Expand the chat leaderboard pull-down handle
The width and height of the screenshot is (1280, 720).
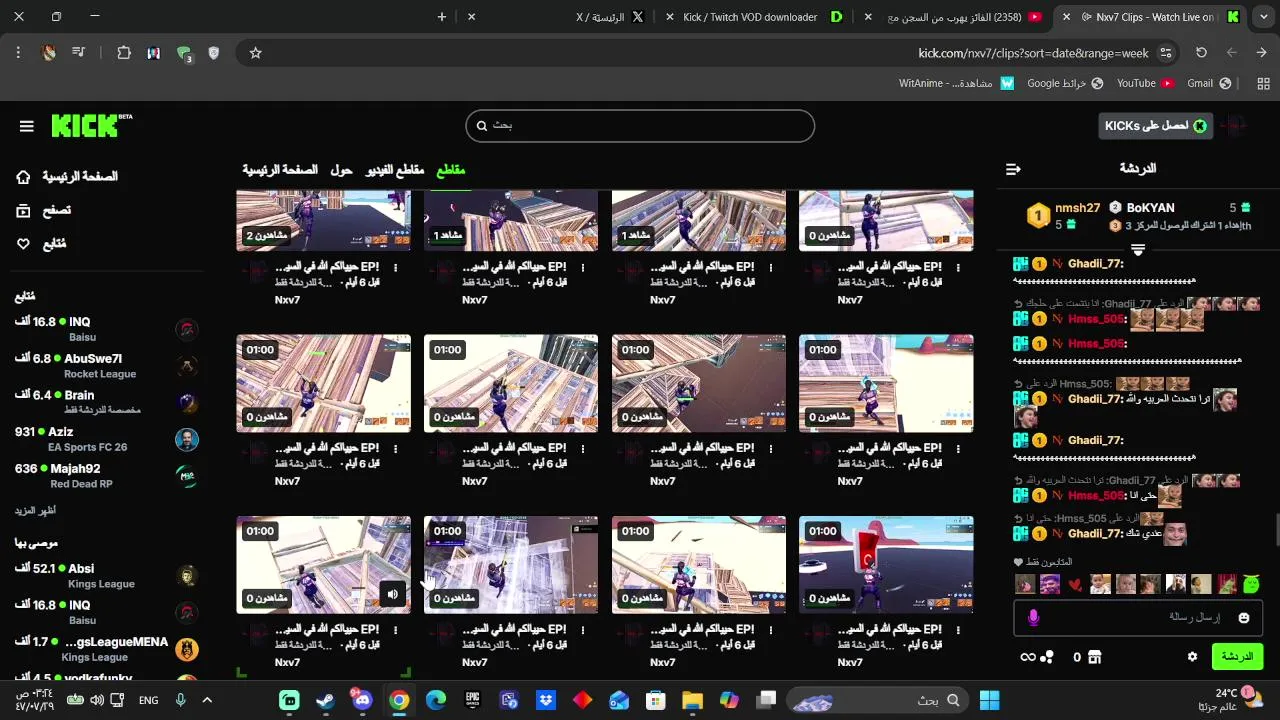point(1138,249)
